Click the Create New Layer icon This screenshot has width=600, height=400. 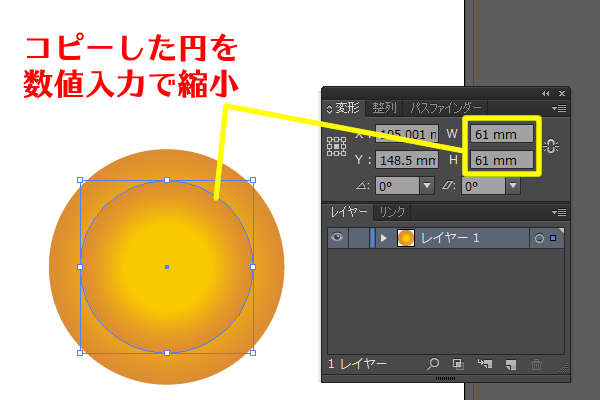(x=509, y=366)
